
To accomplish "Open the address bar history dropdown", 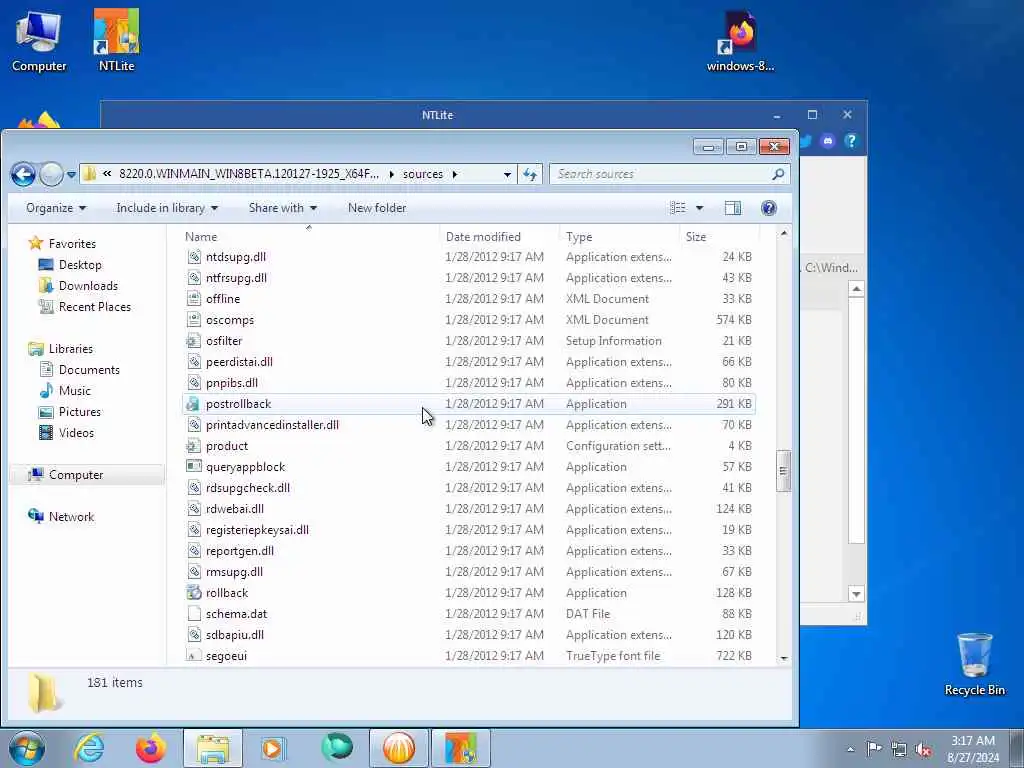I will coord(507,174).
